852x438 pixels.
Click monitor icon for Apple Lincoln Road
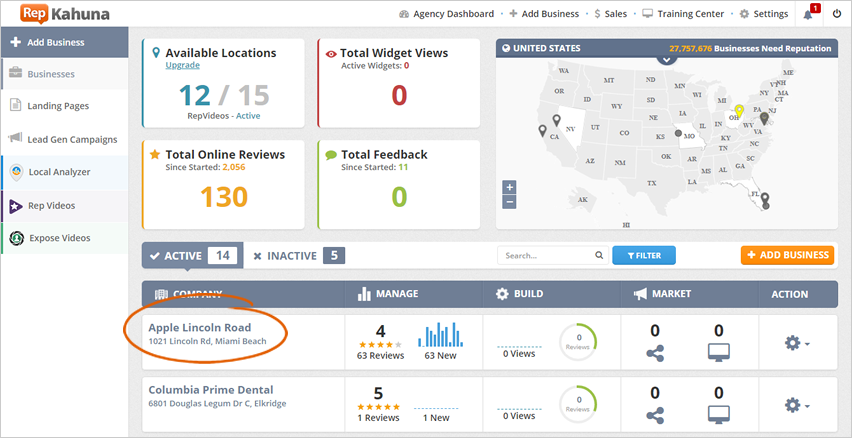click(x=718, y=353)
